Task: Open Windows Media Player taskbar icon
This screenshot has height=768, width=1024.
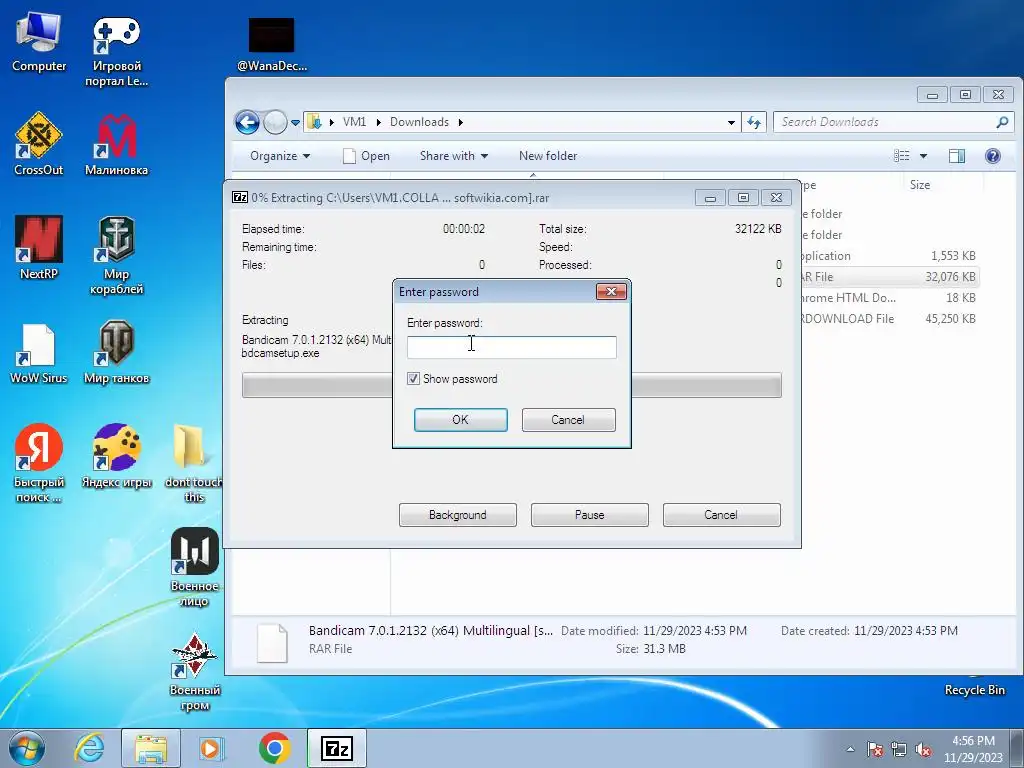Action: tap(212, 748)
